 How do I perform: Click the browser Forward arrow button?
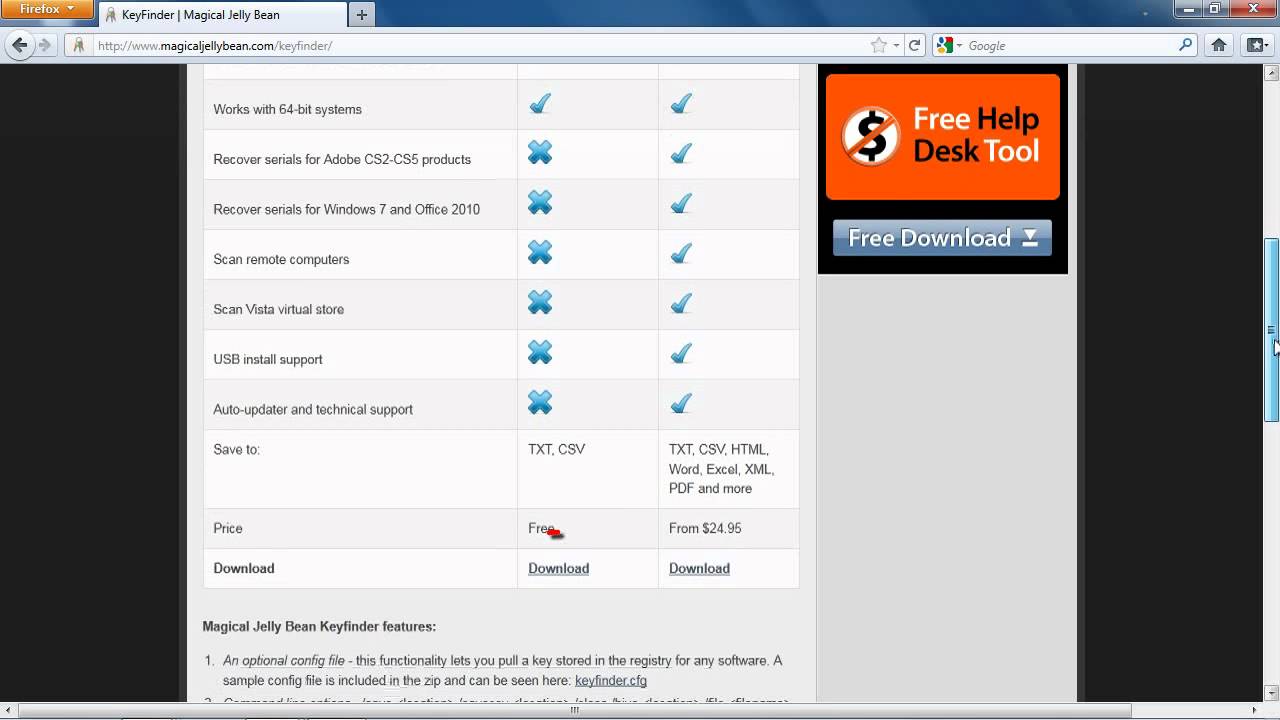(x=44, y=45)
